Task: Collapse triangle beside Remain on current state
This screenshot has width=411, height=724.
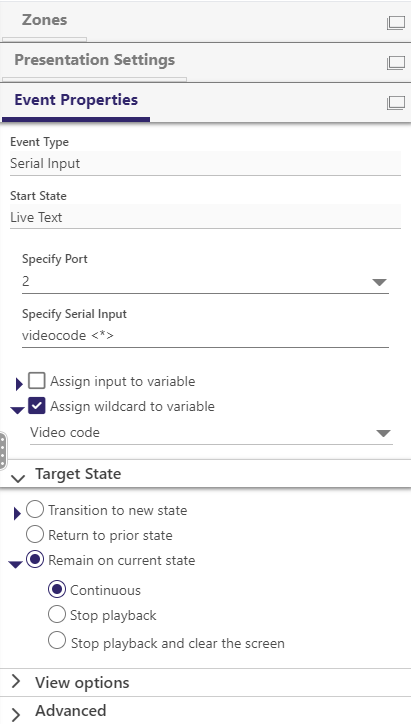Action: click(15, 564)
